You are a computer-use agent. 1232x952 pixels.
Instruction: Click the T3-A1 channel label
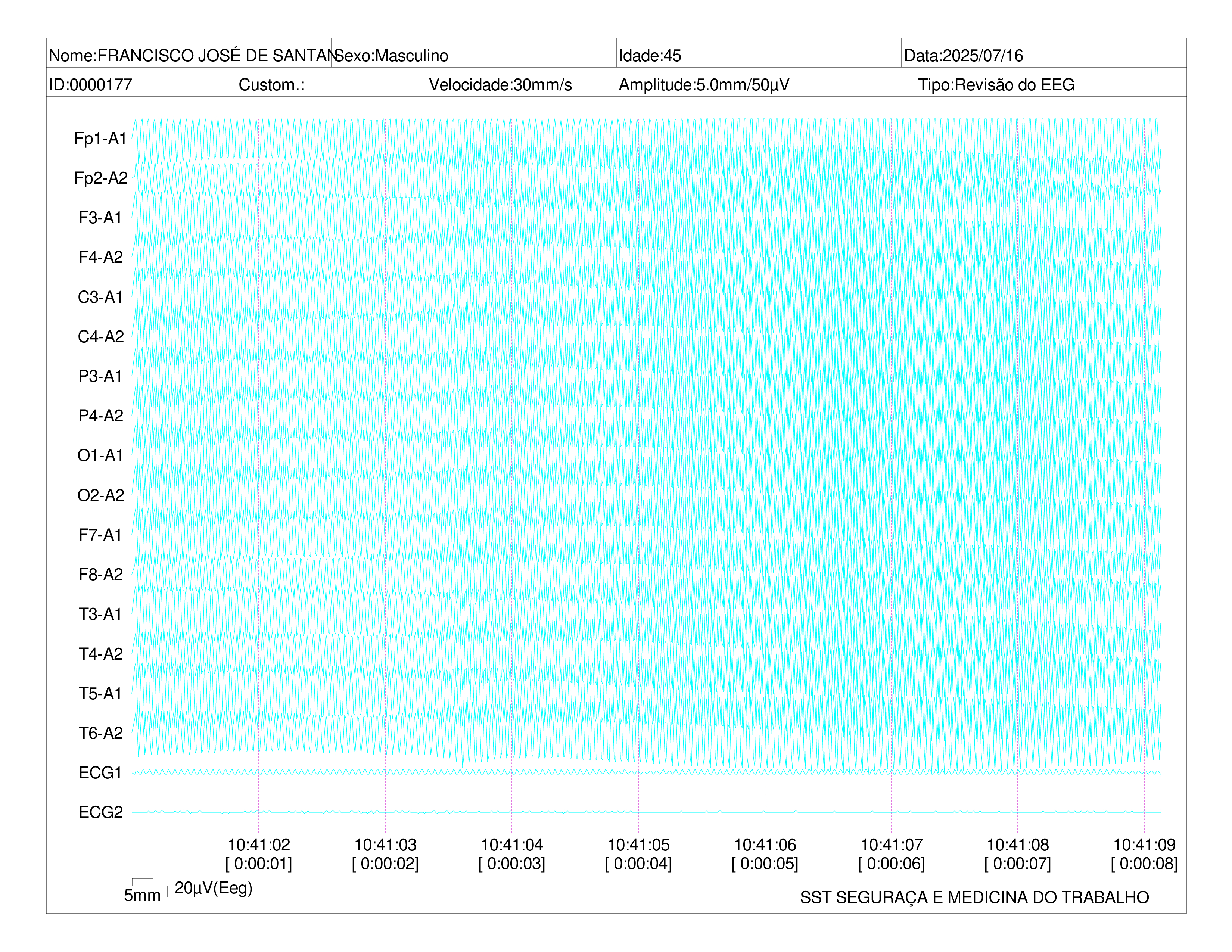(x=100, y=614)
